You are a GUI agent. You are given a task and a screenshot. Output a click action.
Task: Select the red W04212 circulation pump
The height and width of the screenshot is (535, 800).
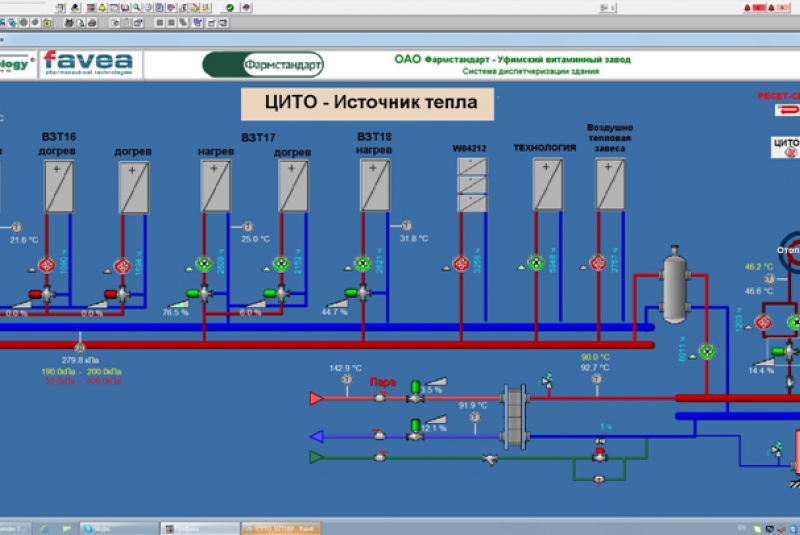[x=461, y=264]
